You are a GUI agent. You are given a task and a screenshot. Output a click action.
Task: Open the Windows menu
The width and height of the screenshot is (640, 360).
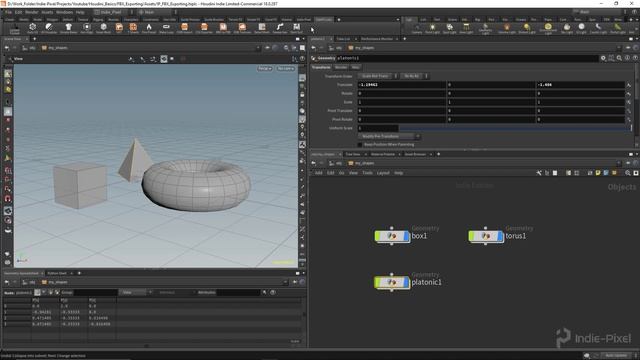click(64, 12)
